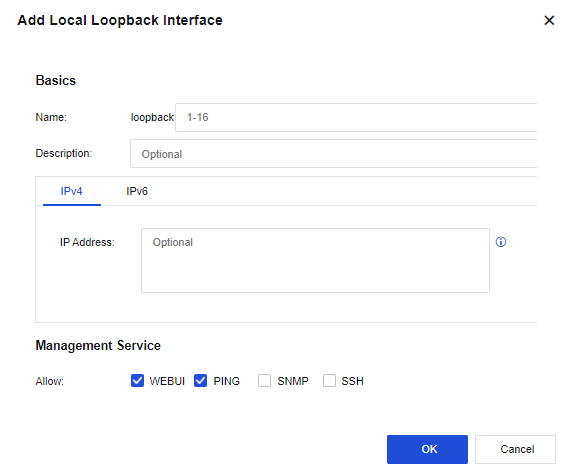Enable the SNMP checkbox
The image size is (571, 476).
click(x=264, y=381)
